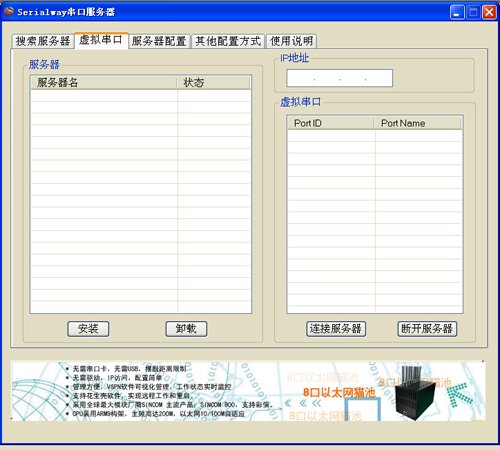Click the Serialway app icon in title bar
Image resolution: width=500 pixels, height=450 pixels.
pos(9,12)
